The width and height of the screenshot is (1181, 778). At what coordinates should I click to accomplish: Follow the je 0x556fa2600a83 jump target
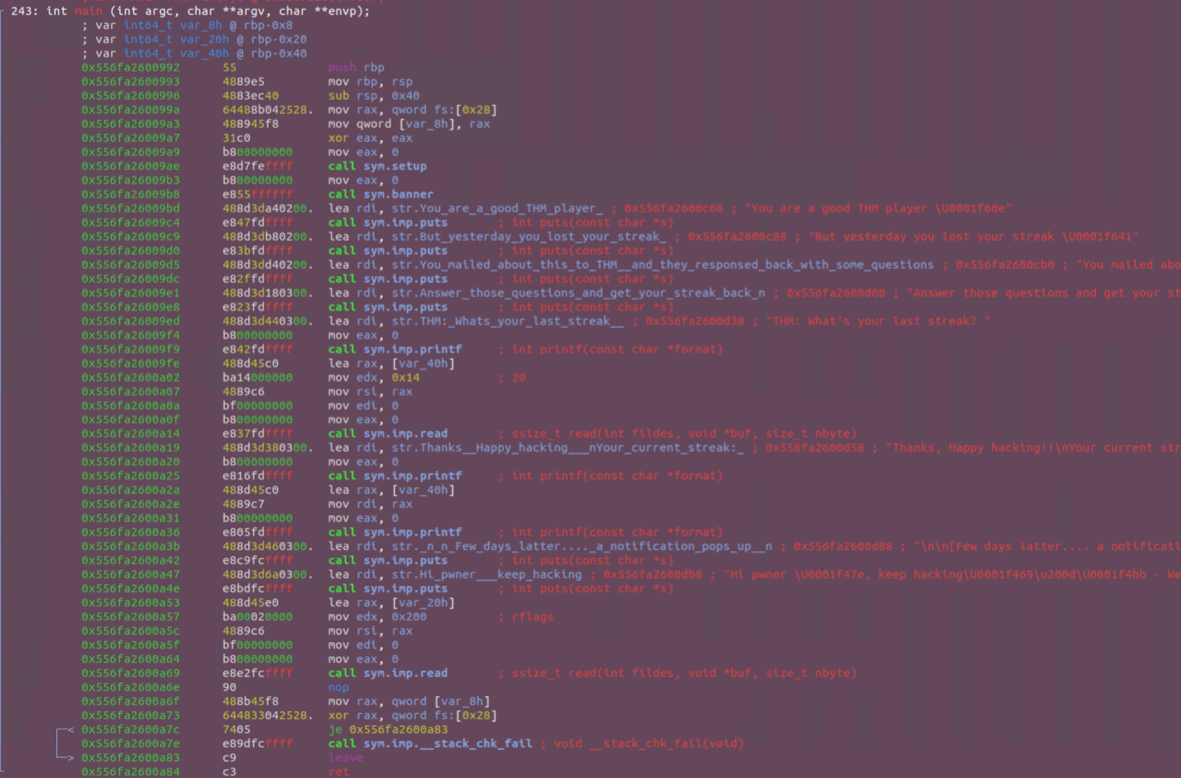[x=391, y=730]
